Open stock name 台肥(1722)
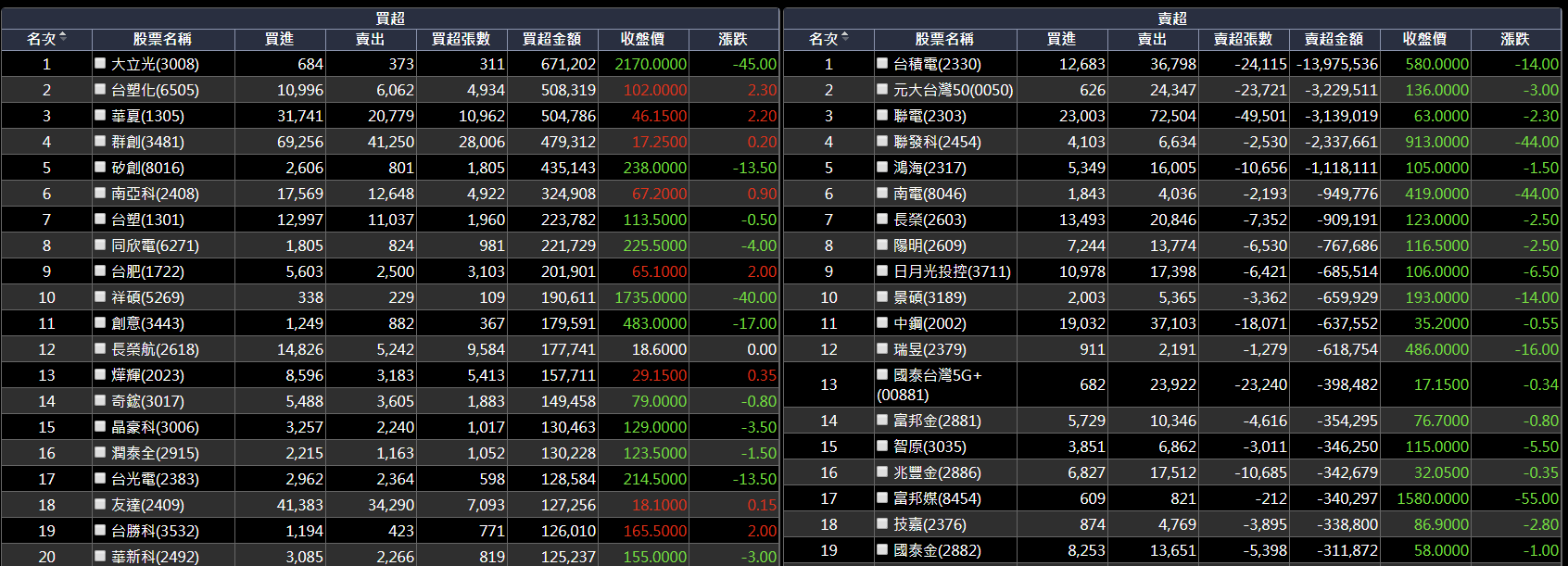The height and width of the screenshot is (566, 1568). click(147, 271)
